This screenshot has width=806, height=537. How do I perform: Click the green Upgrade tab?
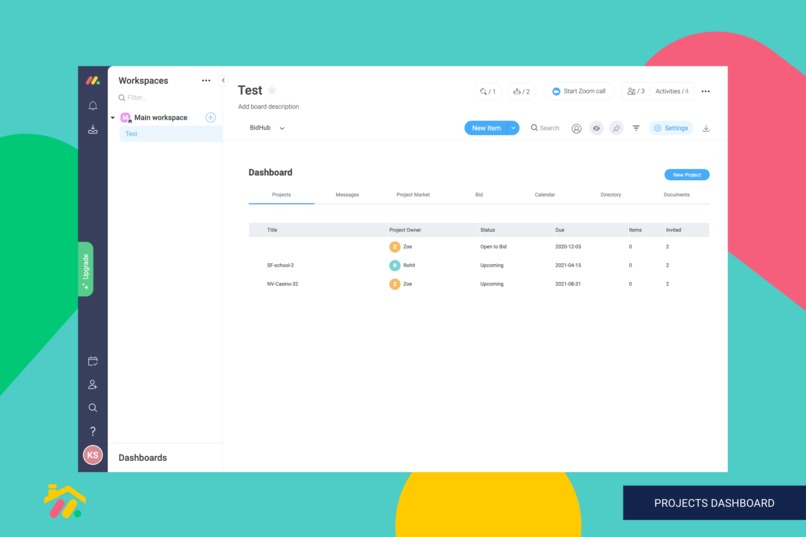coord(85,269)
